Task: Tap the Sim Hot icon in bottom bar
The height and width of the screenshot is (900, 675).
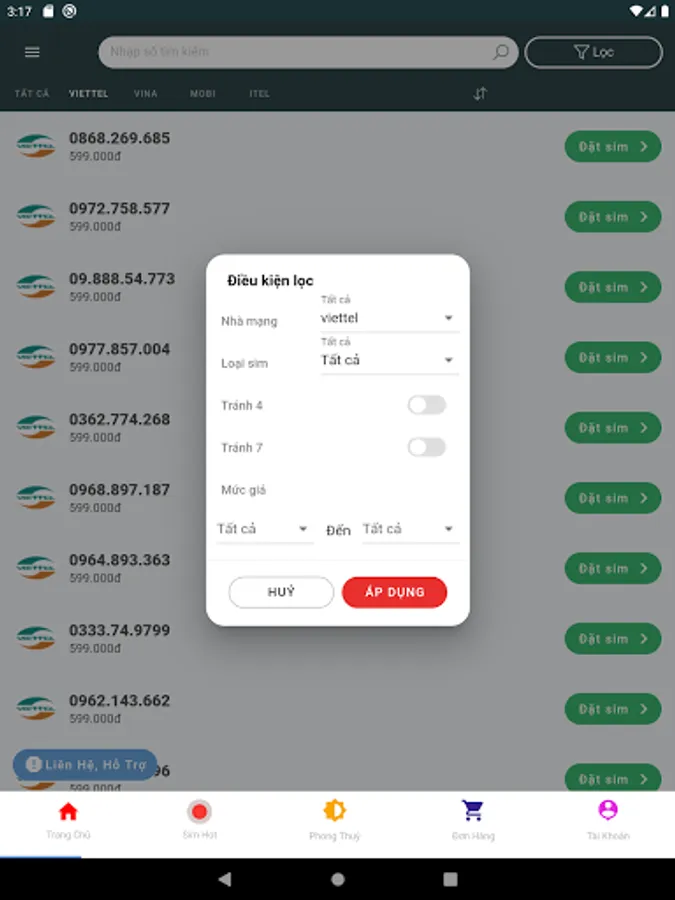Action: click(x=199, y=812)
